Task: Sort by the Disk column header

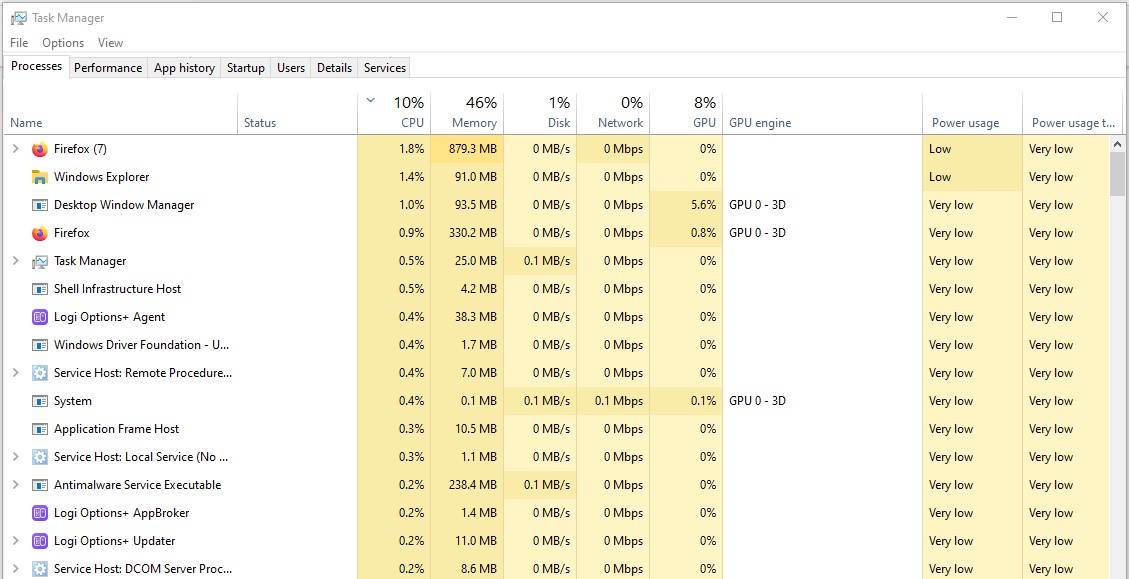Action: (x=540, y=114)
